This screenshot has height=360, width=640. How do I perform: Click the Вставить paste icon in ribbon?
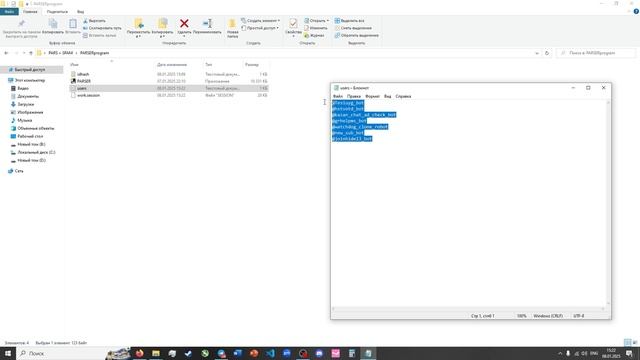(73, 24)
